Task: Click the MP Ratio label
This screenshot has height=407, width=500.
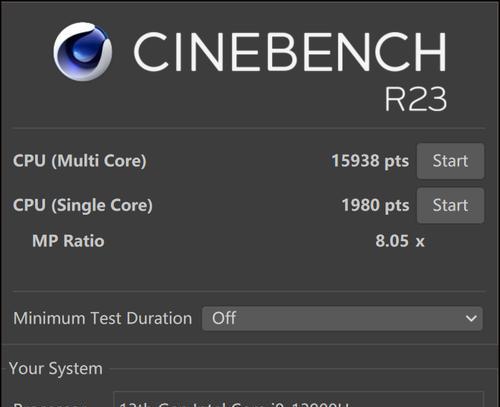Action: click(68, 241)
